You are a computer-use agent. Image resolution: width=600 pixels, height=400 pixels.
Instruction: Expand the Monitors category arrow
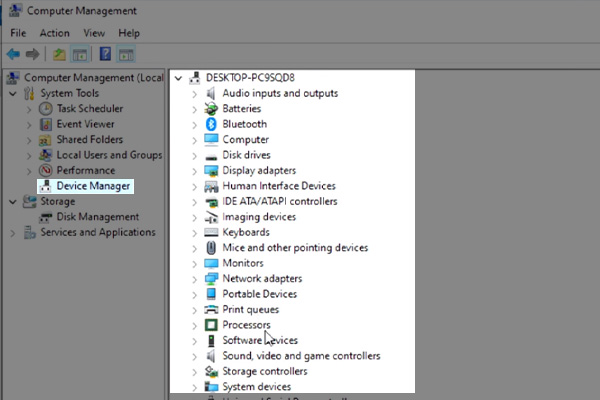[x=194, y=264]
